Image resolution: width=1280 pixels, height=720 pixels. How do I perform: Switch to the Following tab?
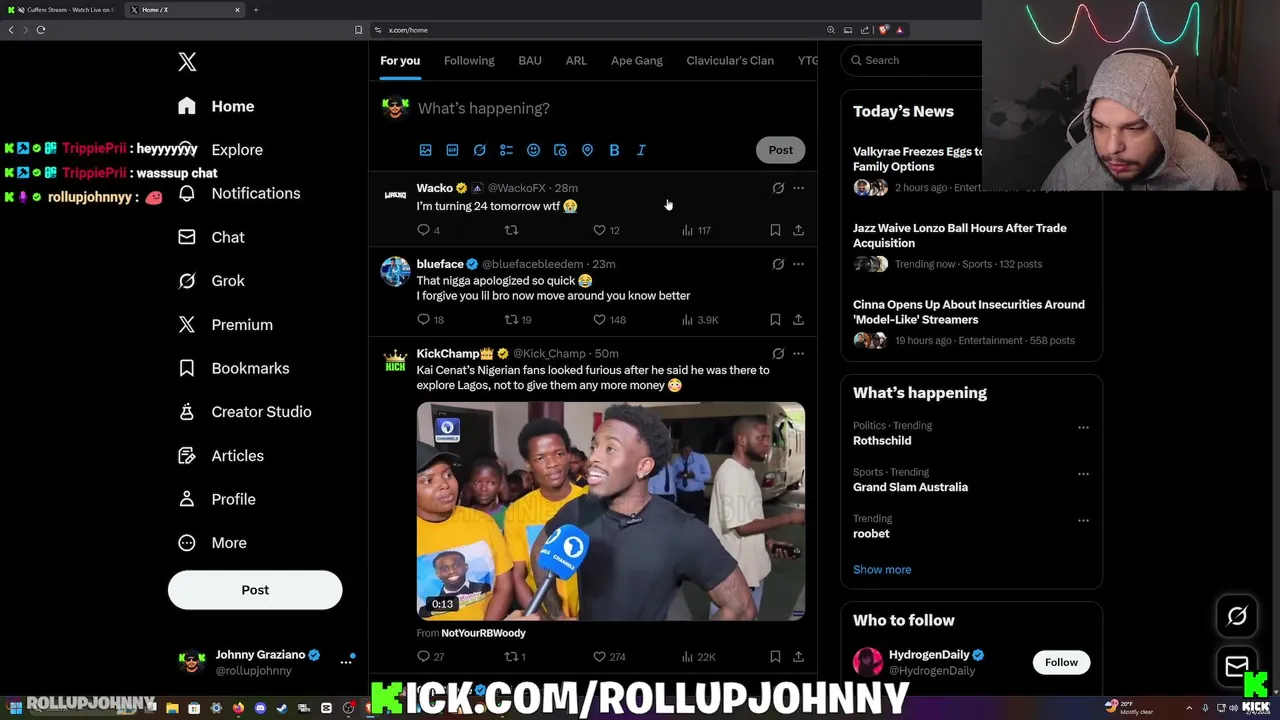coord(469,60)
